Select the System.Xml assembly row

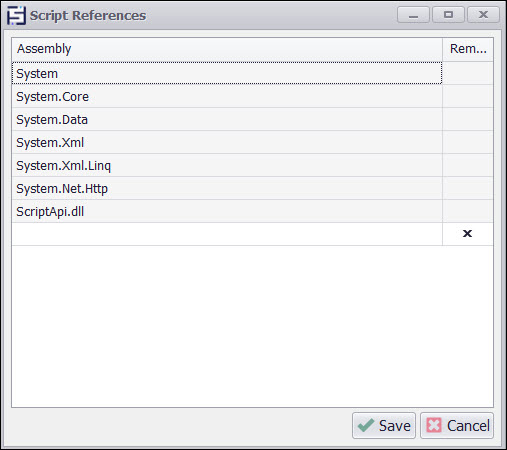click(227, 142)
